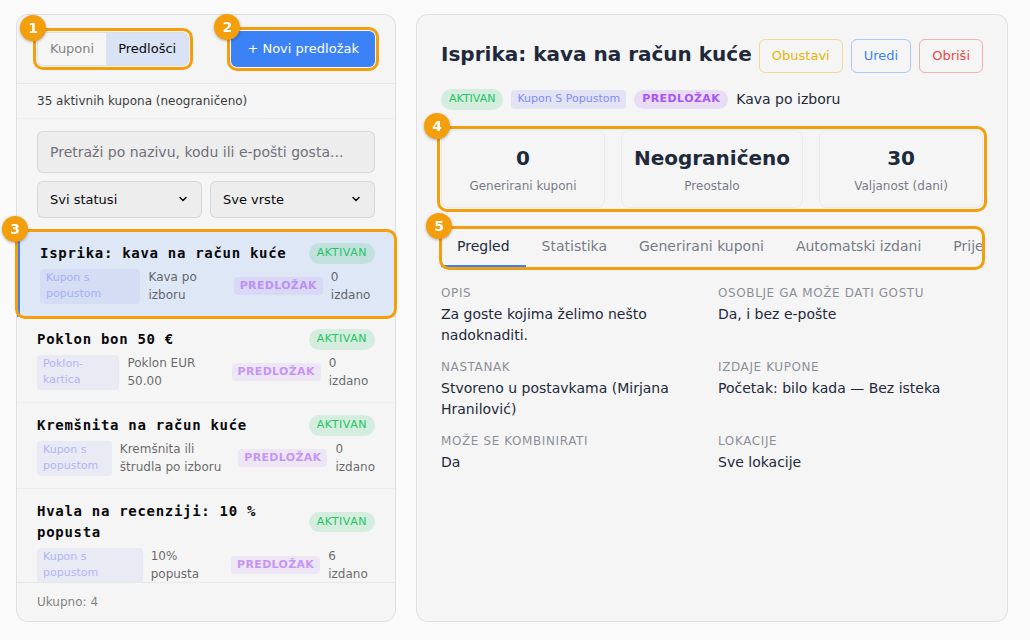Click the 10% popusta text
1030x640 pixels.
pyautogui.click(x=175, y=564)
